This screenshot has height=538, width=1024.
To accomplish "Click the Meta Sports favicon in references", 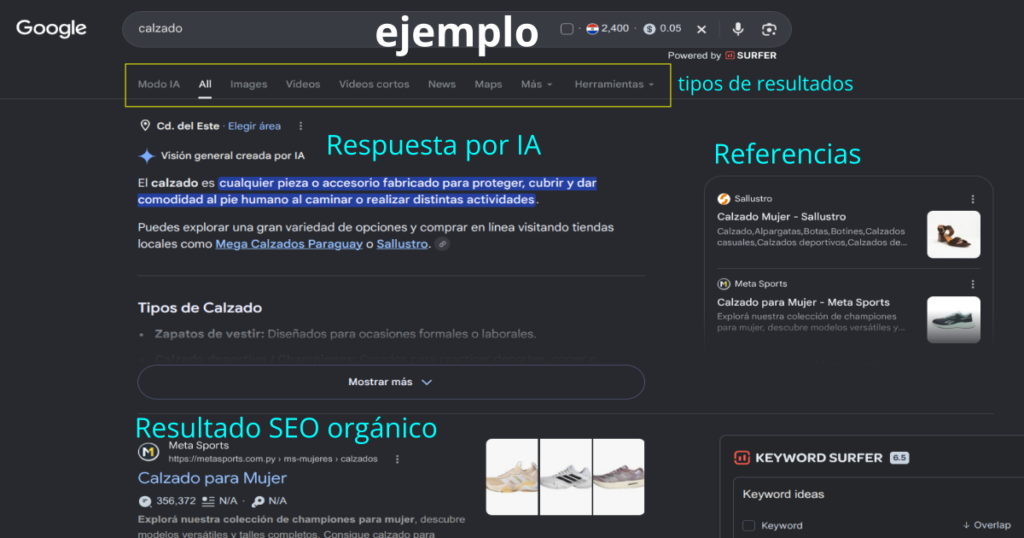I will point(724,284).
